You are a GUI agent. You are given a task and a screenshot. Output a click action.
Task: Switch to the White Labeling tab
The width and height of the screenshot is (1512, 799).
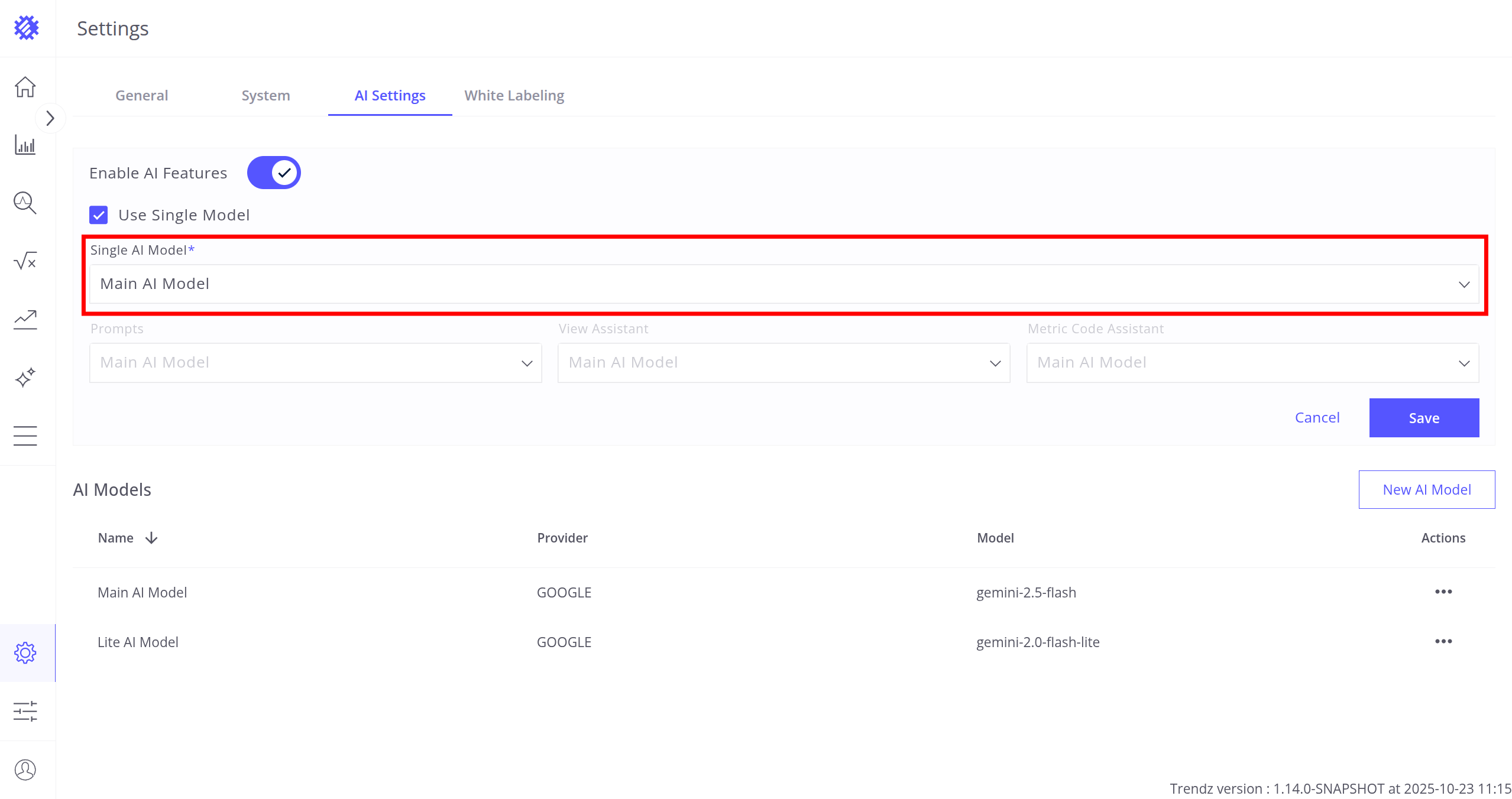point(514,96)
